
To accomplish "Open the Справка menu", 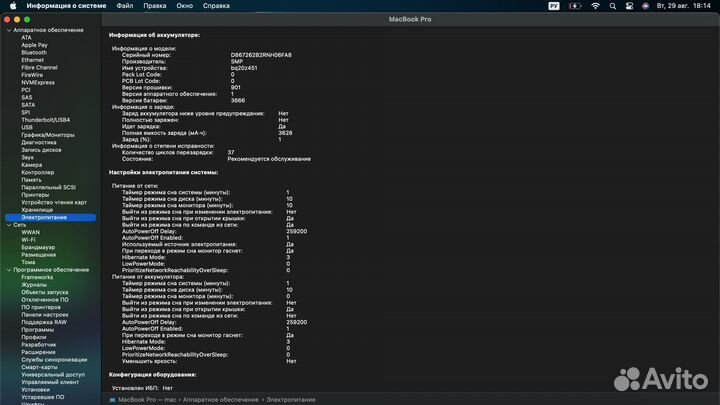I will tap(217, 5).
